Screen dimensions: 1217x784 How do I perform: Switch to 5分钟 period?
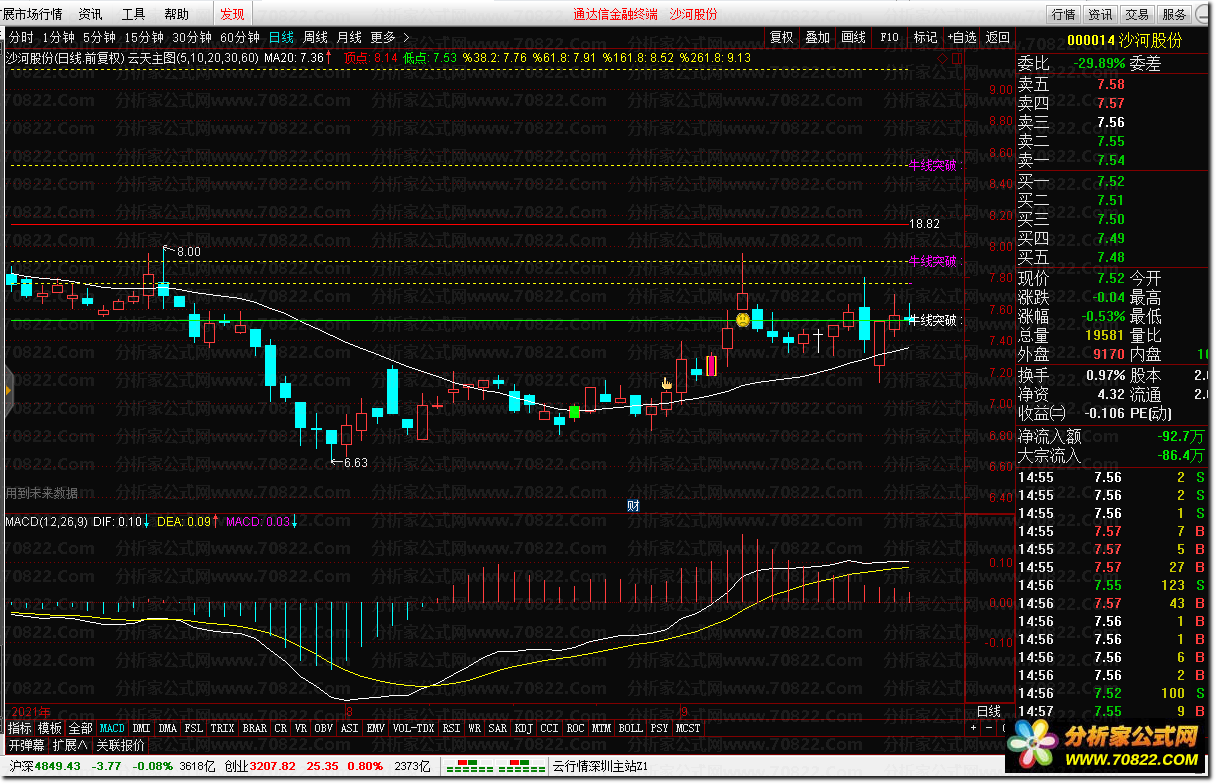pyautogui.click(x=100, y=37)
